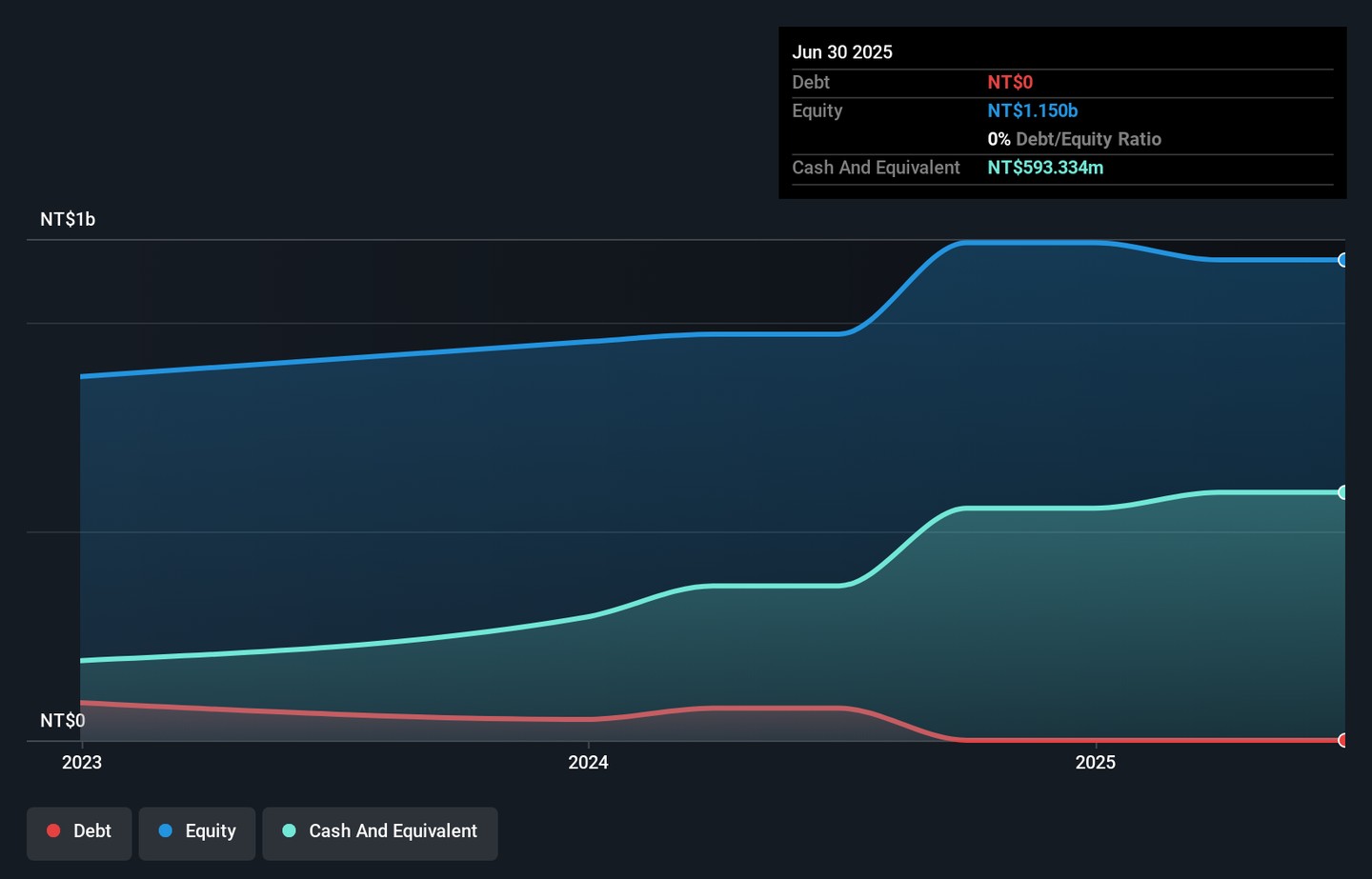This screenshot has height=879, width=1372.
Task: Select the Cash And Equivalent endpoint marker
Action: click(x=1342, y=492)
